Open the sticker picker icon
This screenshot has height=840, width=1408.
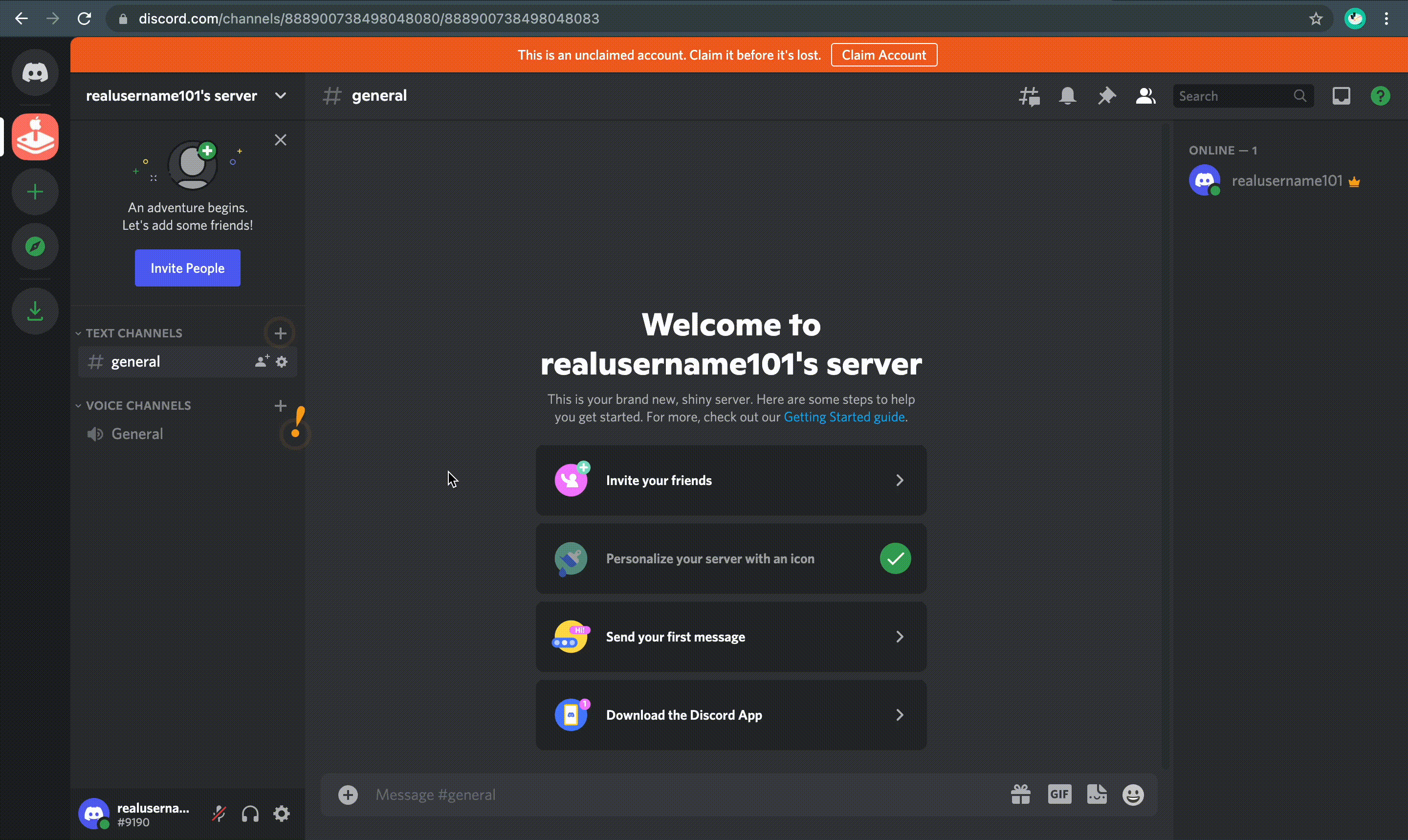(x=1097, y=795)
